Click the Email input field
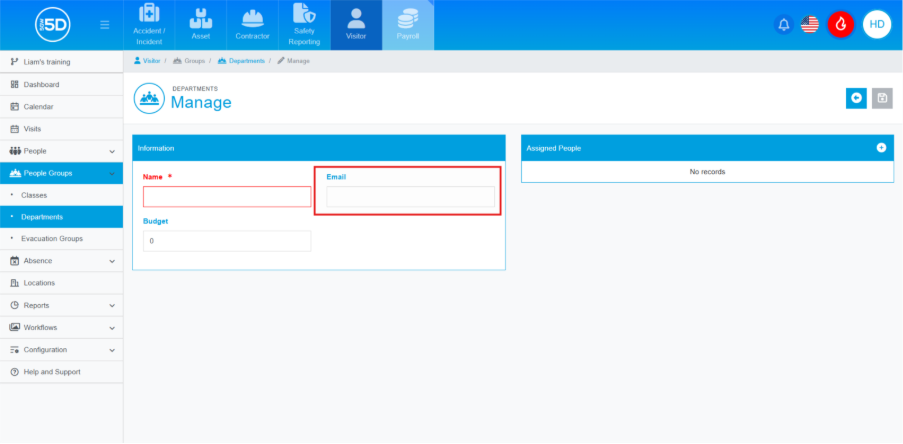Screen dimensions: 903x444 [x=410, y=197]
